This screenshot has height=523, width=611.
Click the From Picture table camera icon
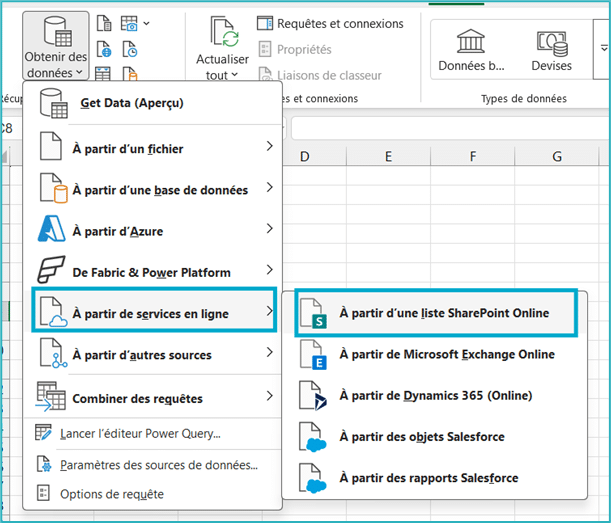[x=129, y=23]
